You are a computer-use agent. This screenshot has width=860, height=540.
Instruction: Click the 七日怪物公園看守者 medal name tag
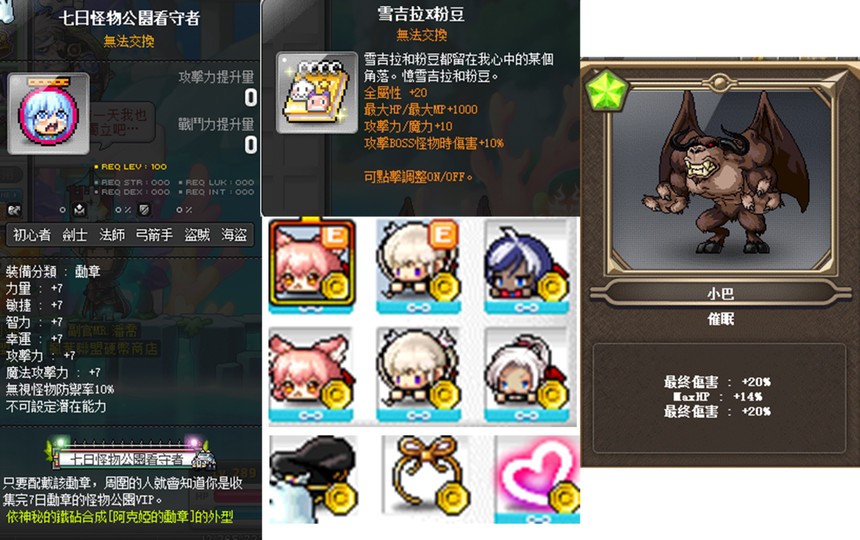coord(130,458)
